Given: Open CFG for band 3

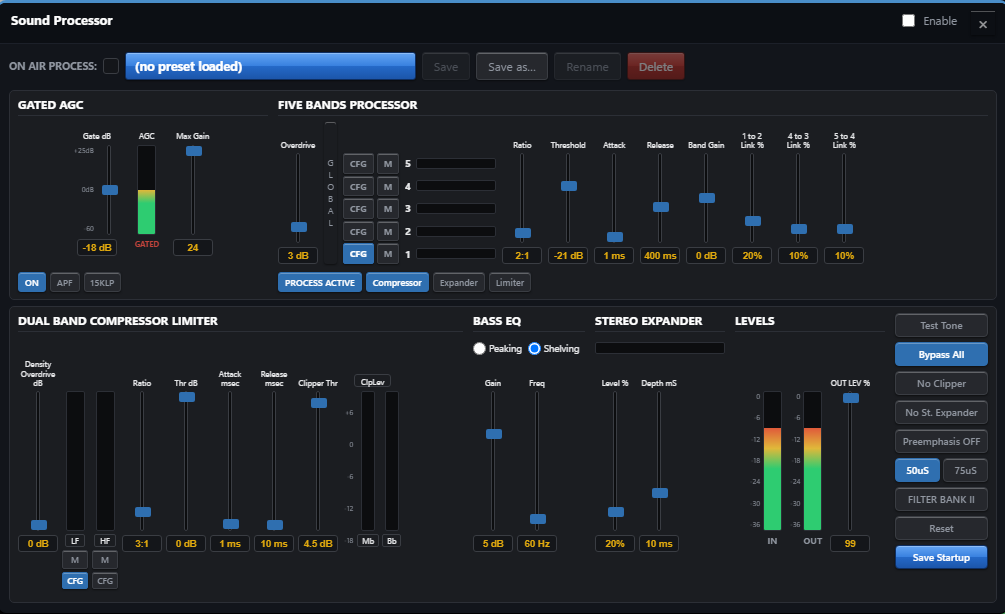Looking at the screenshot, I should (x=358, y=209).
